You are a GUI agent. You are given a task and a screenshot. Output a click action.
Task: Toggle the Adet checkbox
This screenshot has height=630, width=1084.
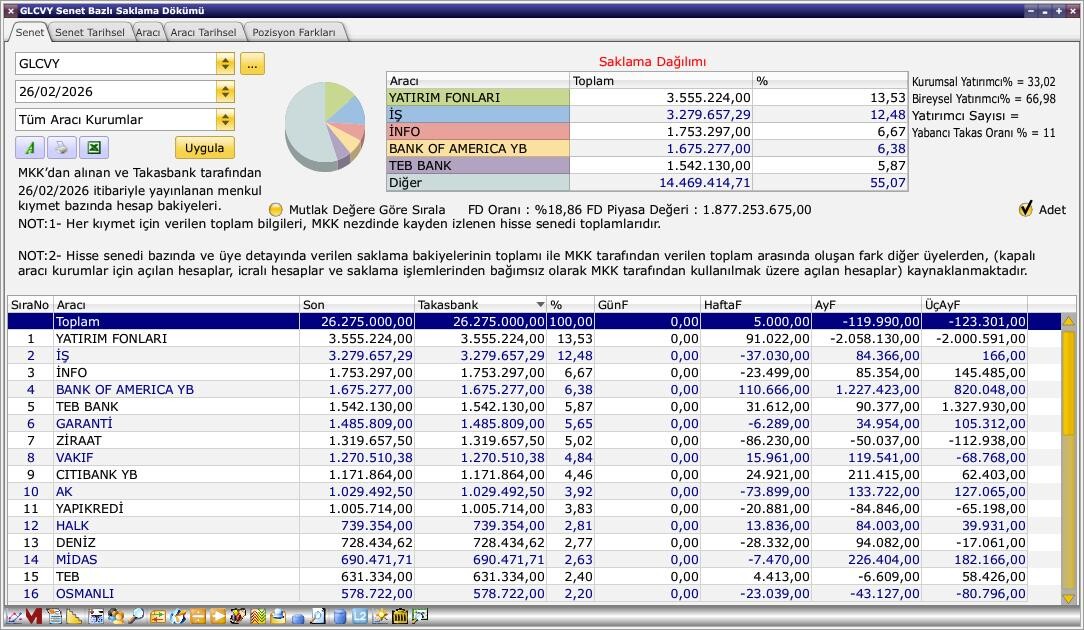click(1026, 209)
